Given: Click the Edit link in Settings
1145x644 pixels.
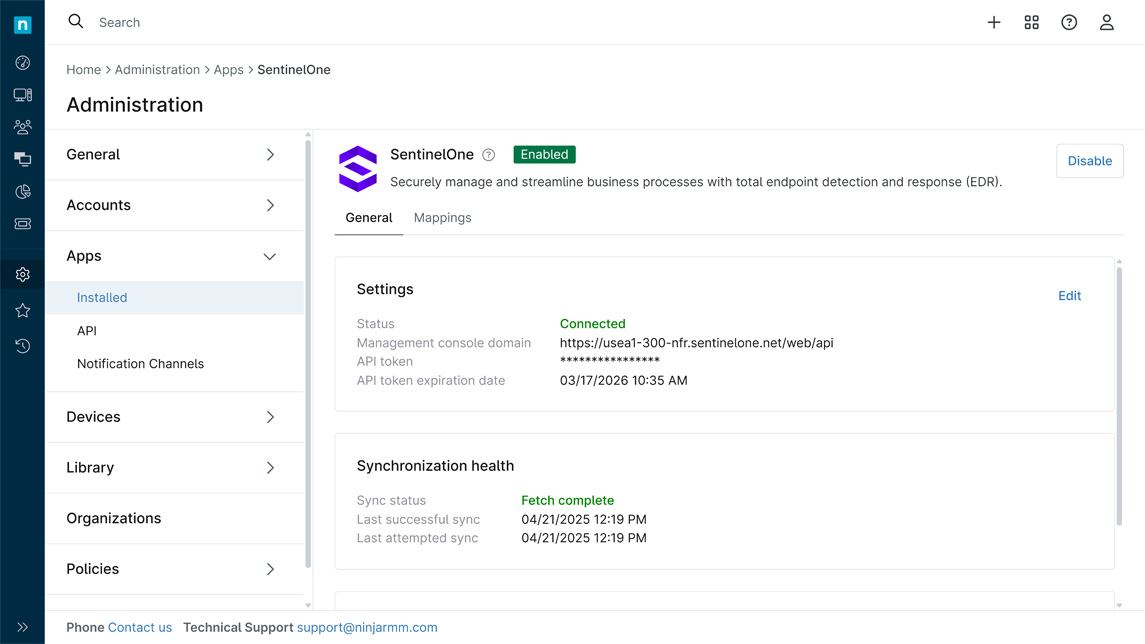Looking at the screenshot, I should pos(1069,296).
